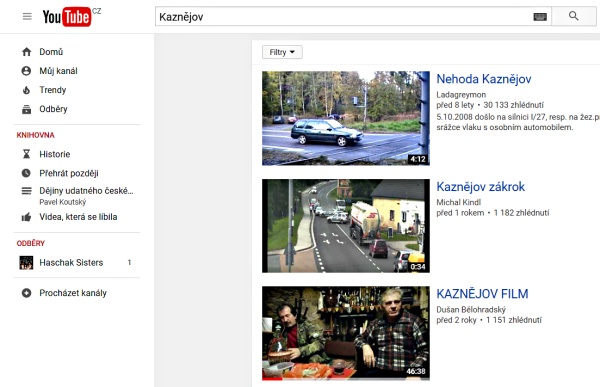Viewport: 600px width, 387px height.
Task: Click the Můj kanál person icon
Action: (26, 71)
